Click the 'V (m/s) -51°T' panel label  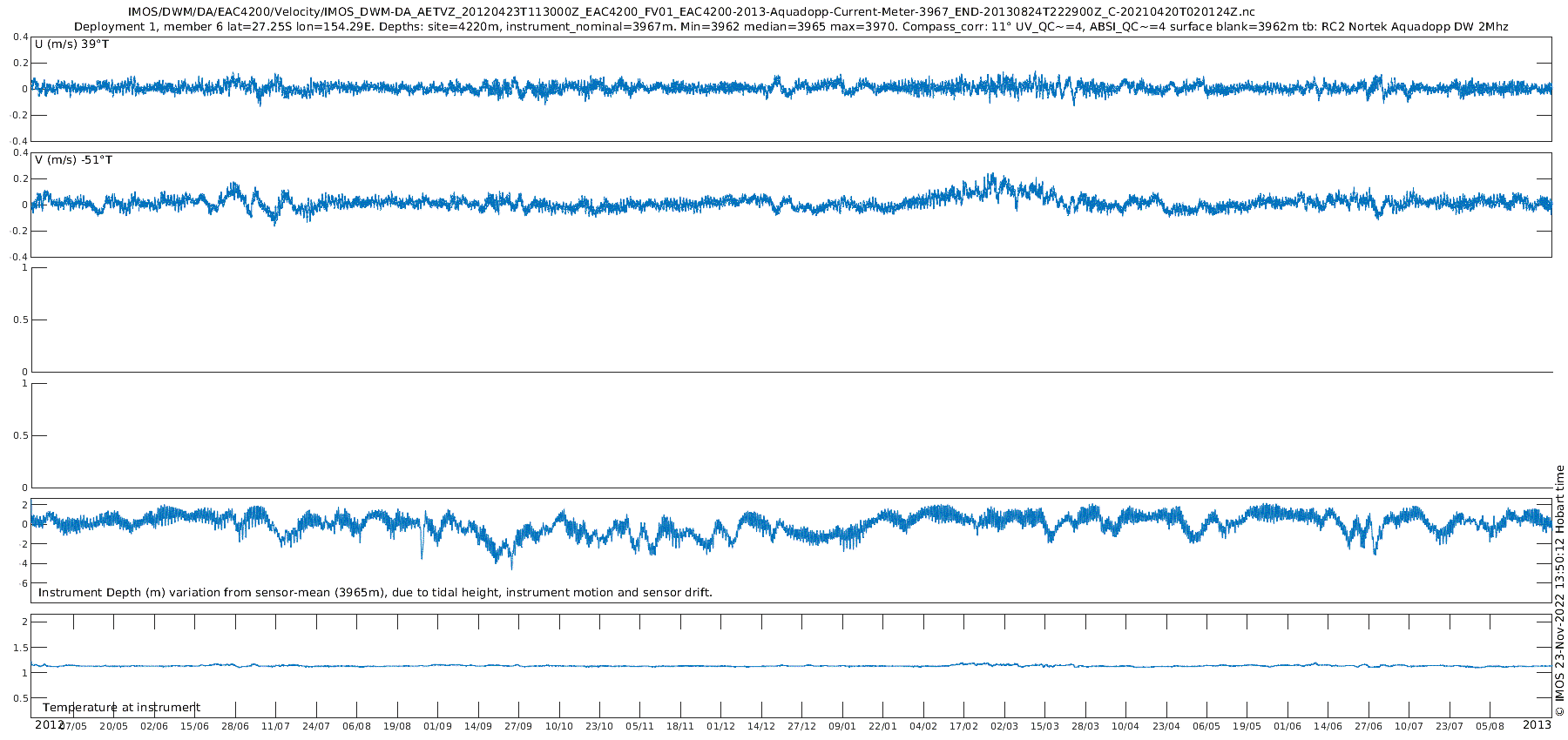(x=73, y=160)
